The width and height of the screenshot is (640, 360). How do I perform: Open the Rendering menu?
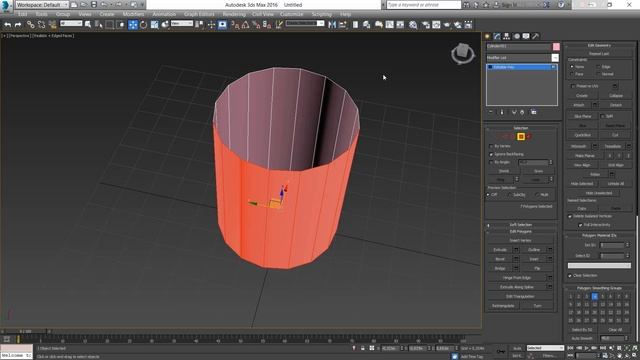pyautogui.click(x=234, y=14)
